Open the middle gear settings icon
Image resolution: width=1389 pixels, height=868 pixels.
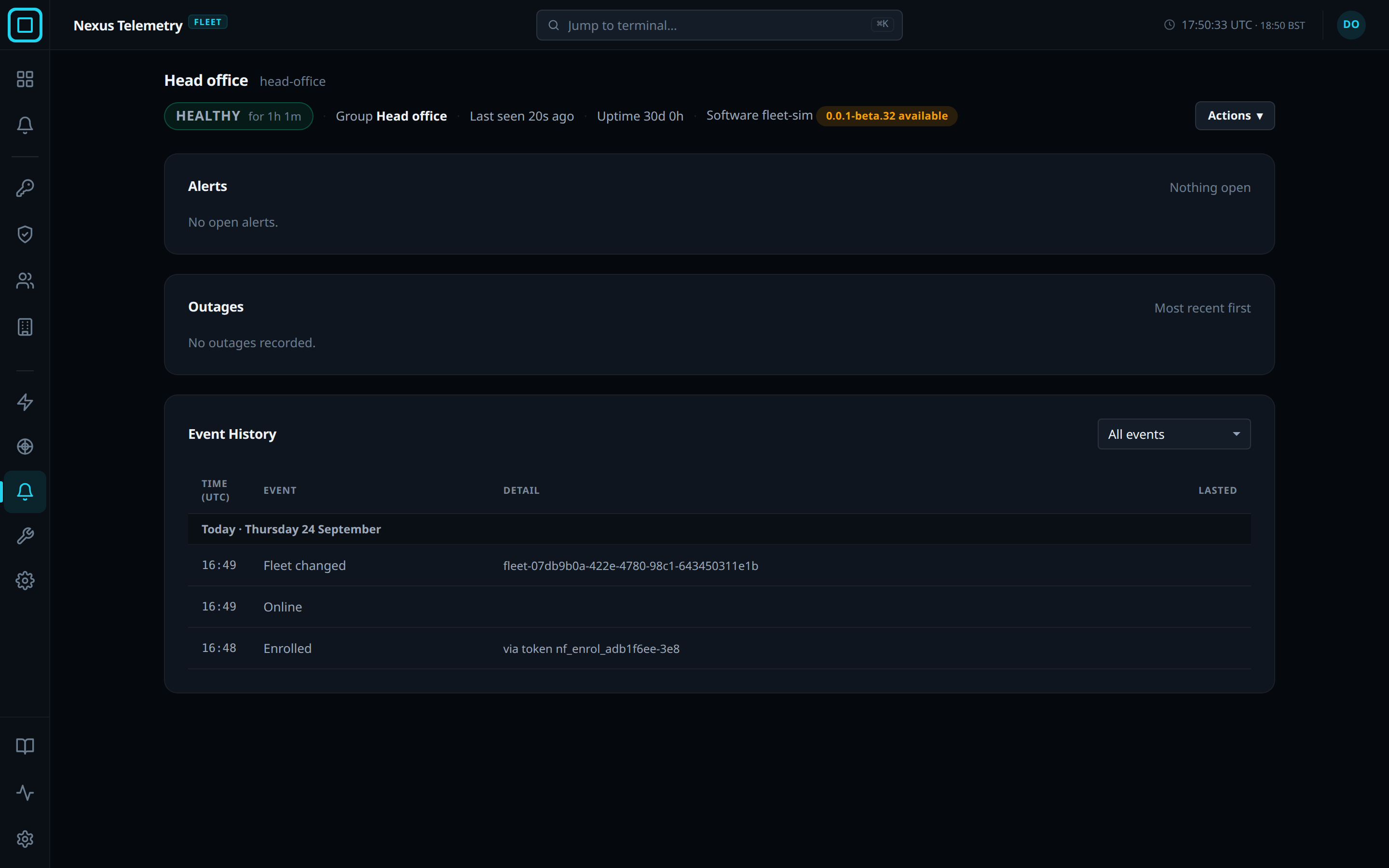[x=25, y=581]
